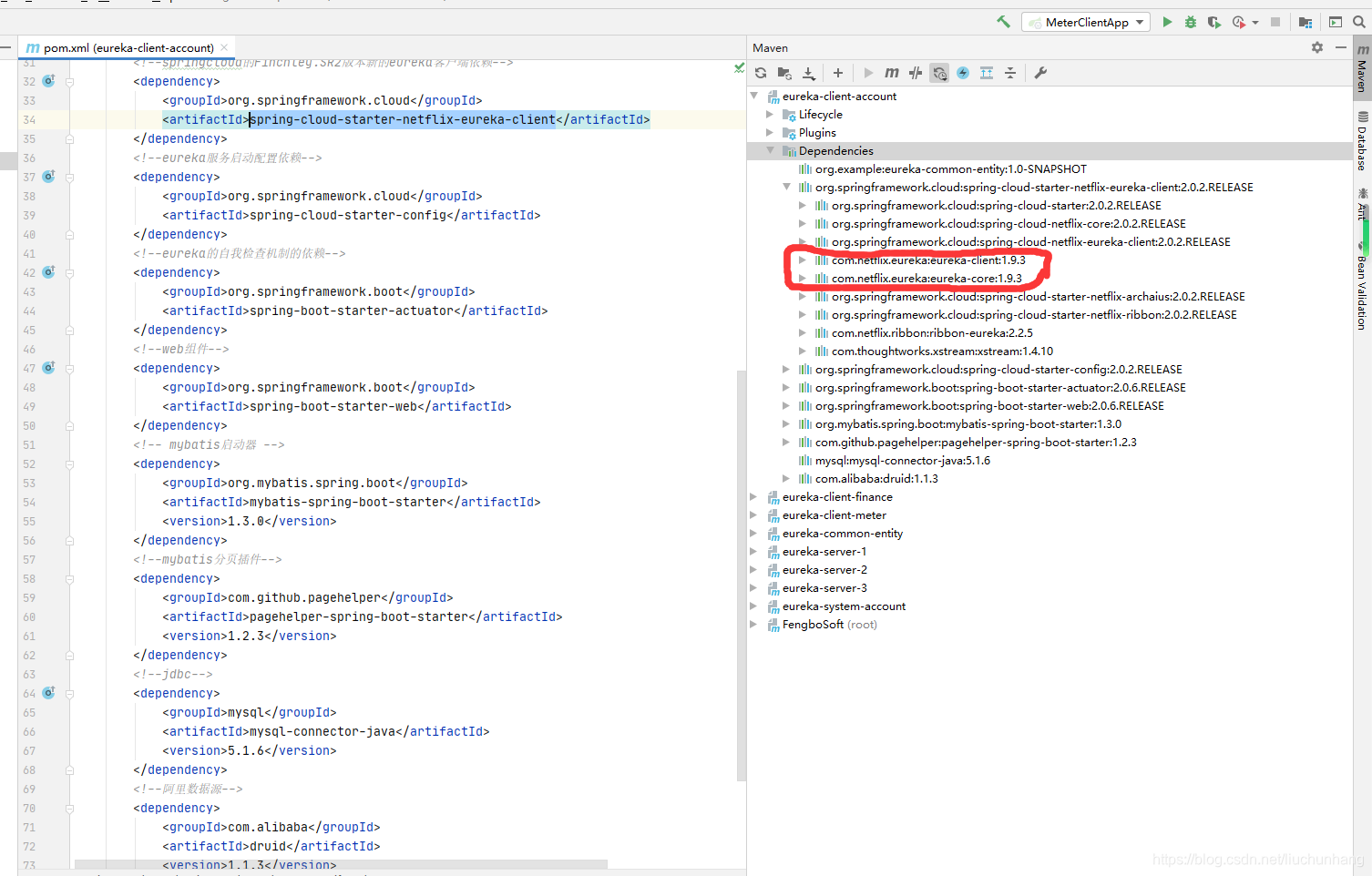Build the project with the hammer icon
Viewport: 1372px width, 876px height.
[x=1004, y=22]
